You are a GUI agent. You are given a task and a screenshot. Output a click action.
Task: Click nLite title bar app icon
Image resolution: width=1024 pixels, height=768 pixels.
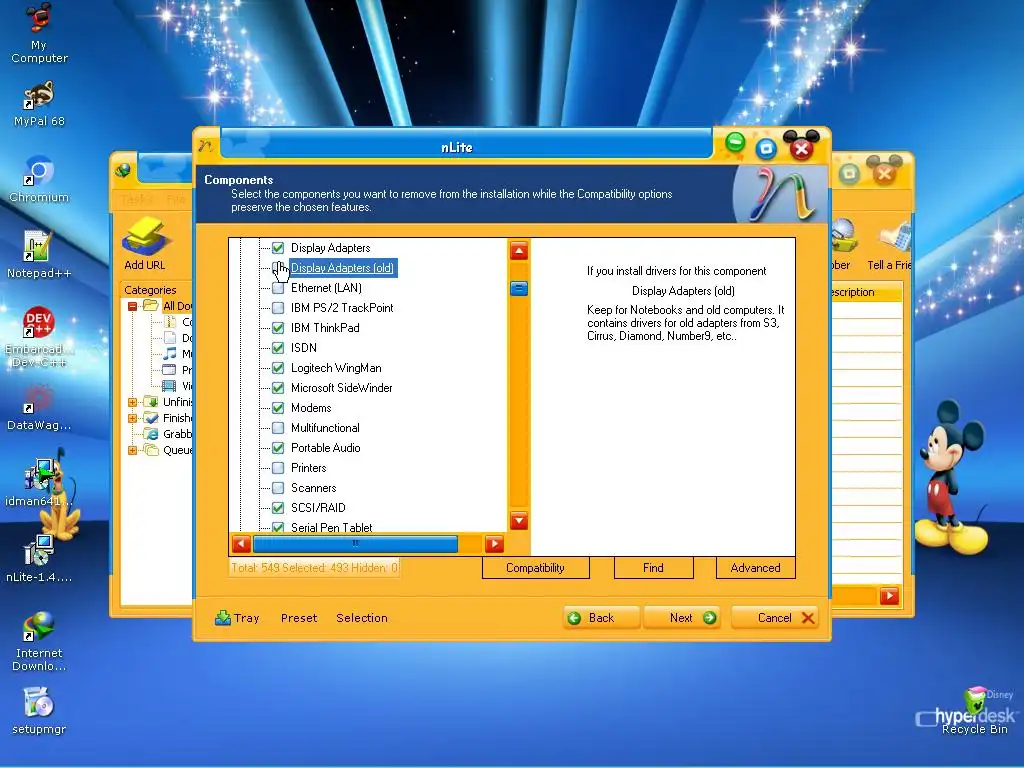click(206, 146)
